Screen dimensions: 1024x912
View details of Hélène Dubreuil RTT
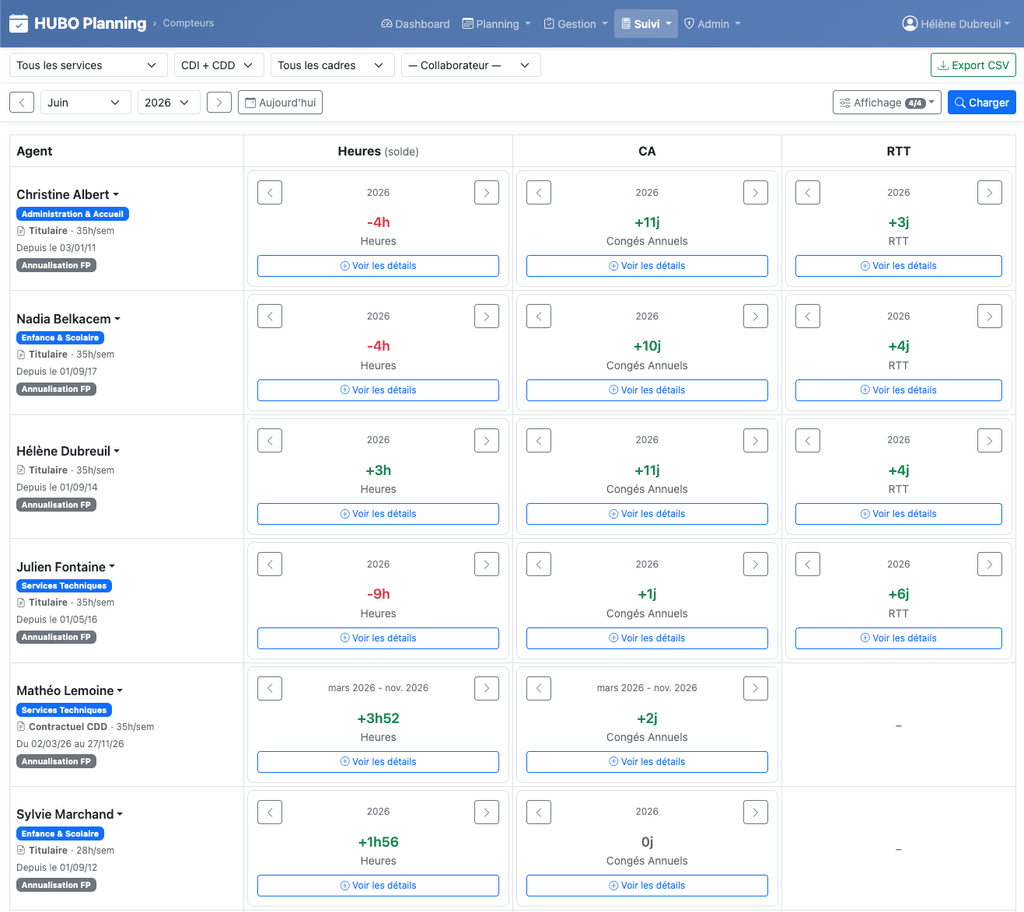pos(899,514)
